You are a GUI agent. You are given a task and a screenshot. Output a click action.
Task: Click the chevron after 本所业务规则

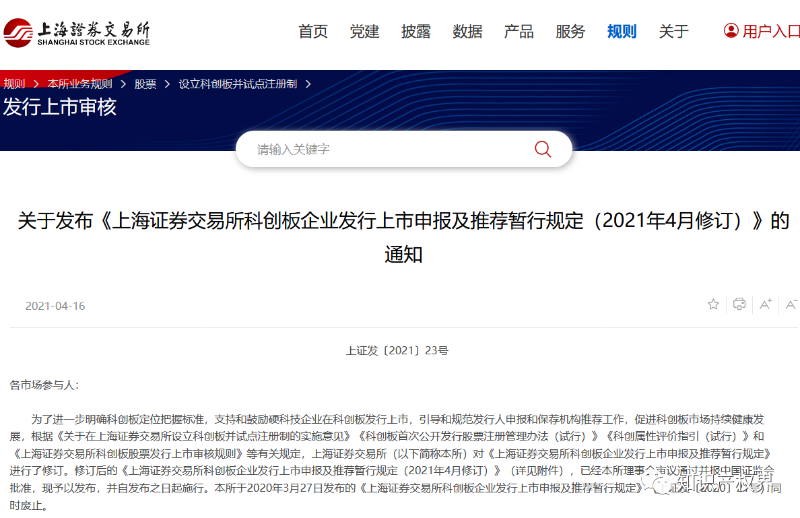click(x=123, y=84)
